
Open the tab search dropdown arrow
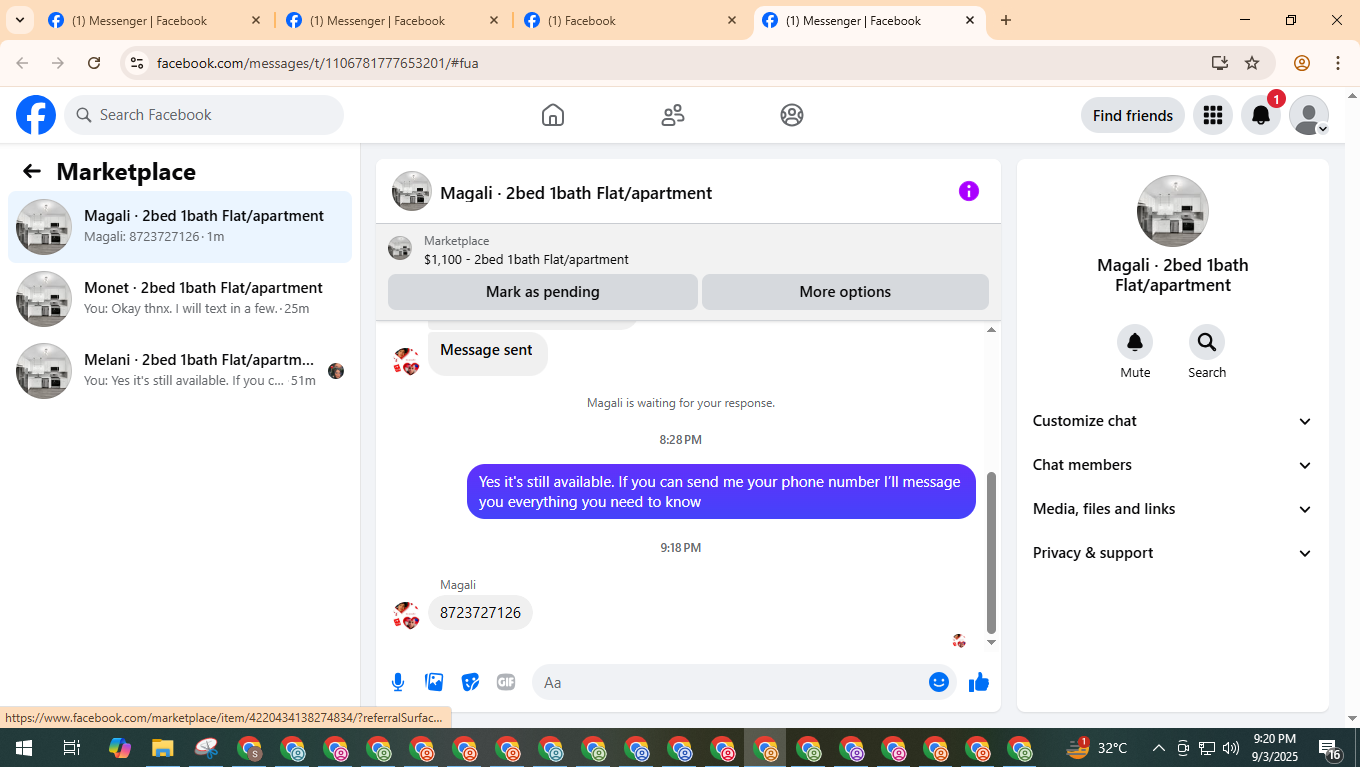point(20,20)
